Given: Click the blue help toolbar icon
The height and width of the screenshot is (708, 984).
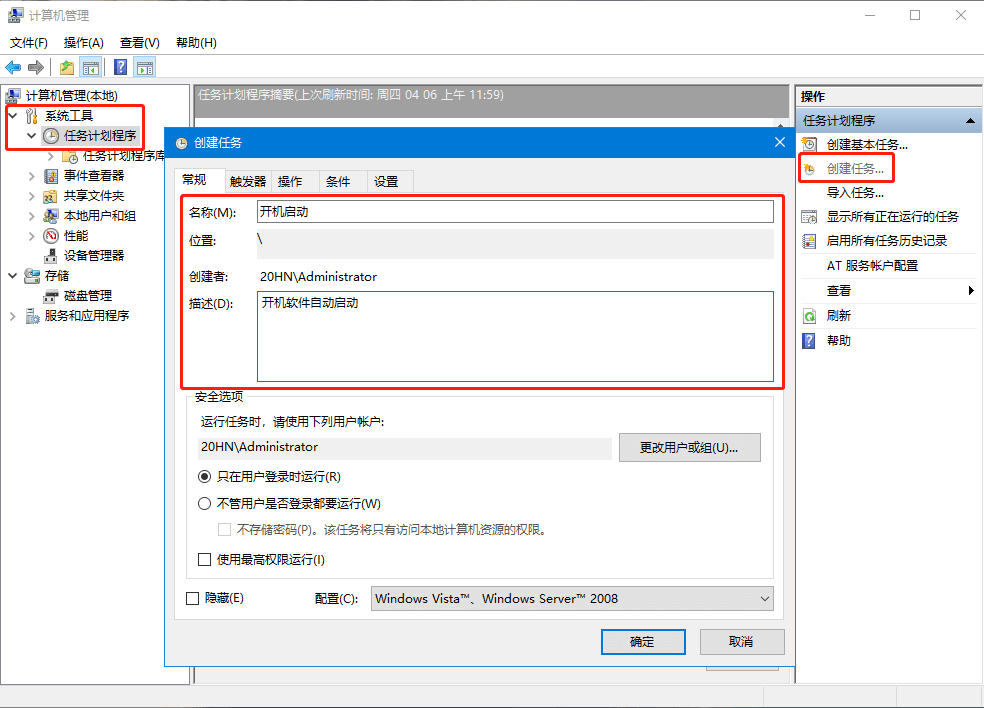Looking at the screenshot, I should point(120,67).
